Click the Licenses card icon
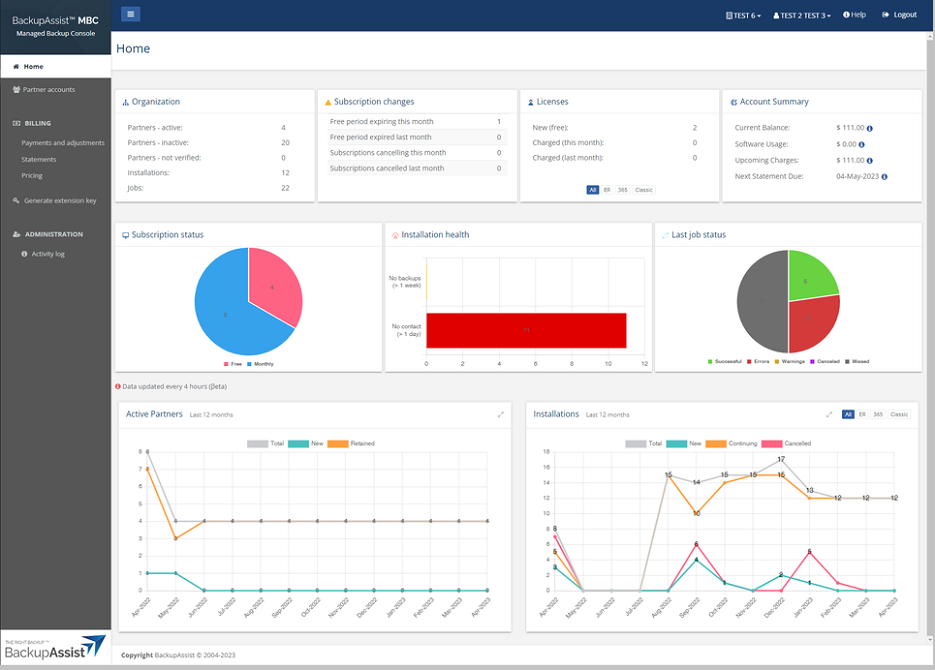The width and height of the screenshot is (935, 670). 531,103
